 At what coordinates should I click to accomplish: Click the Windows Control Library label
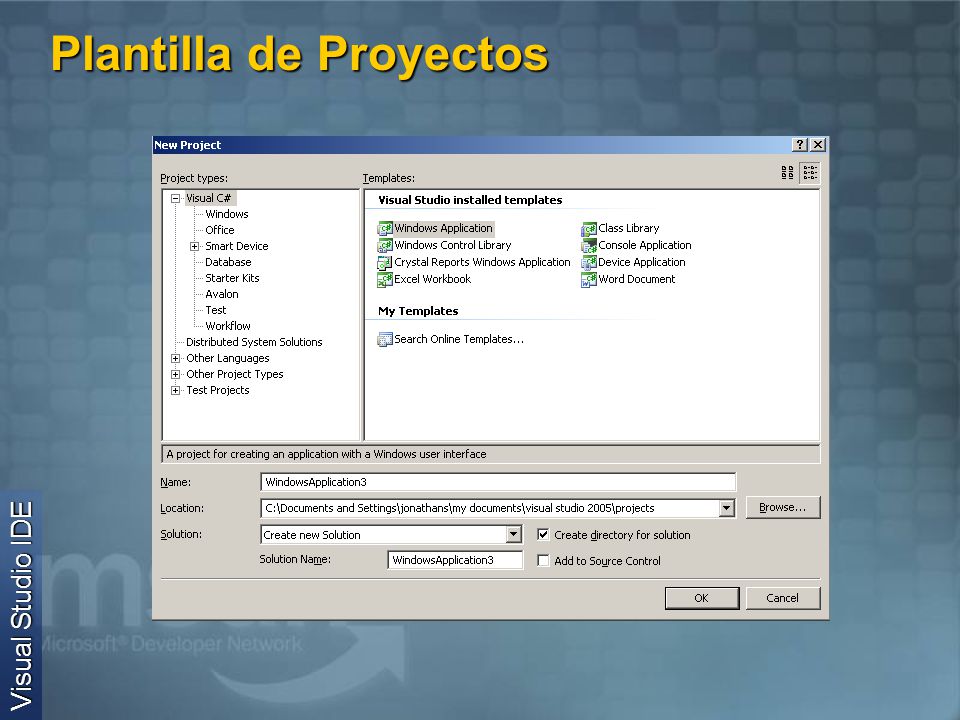tap(452, 246)
